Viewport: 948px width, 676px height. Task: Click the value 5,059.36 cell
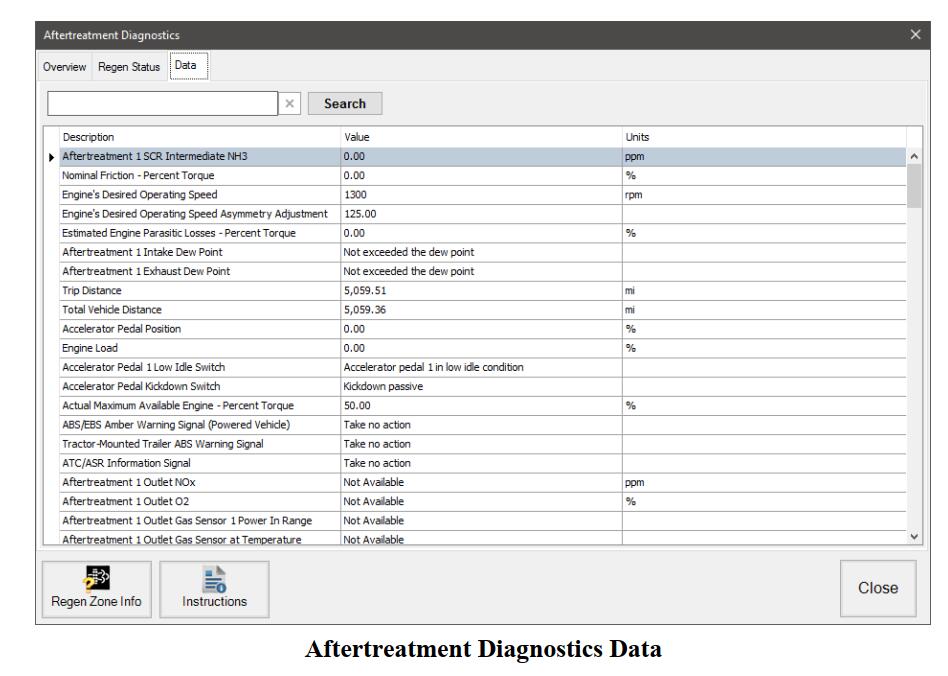click(481, 310)
